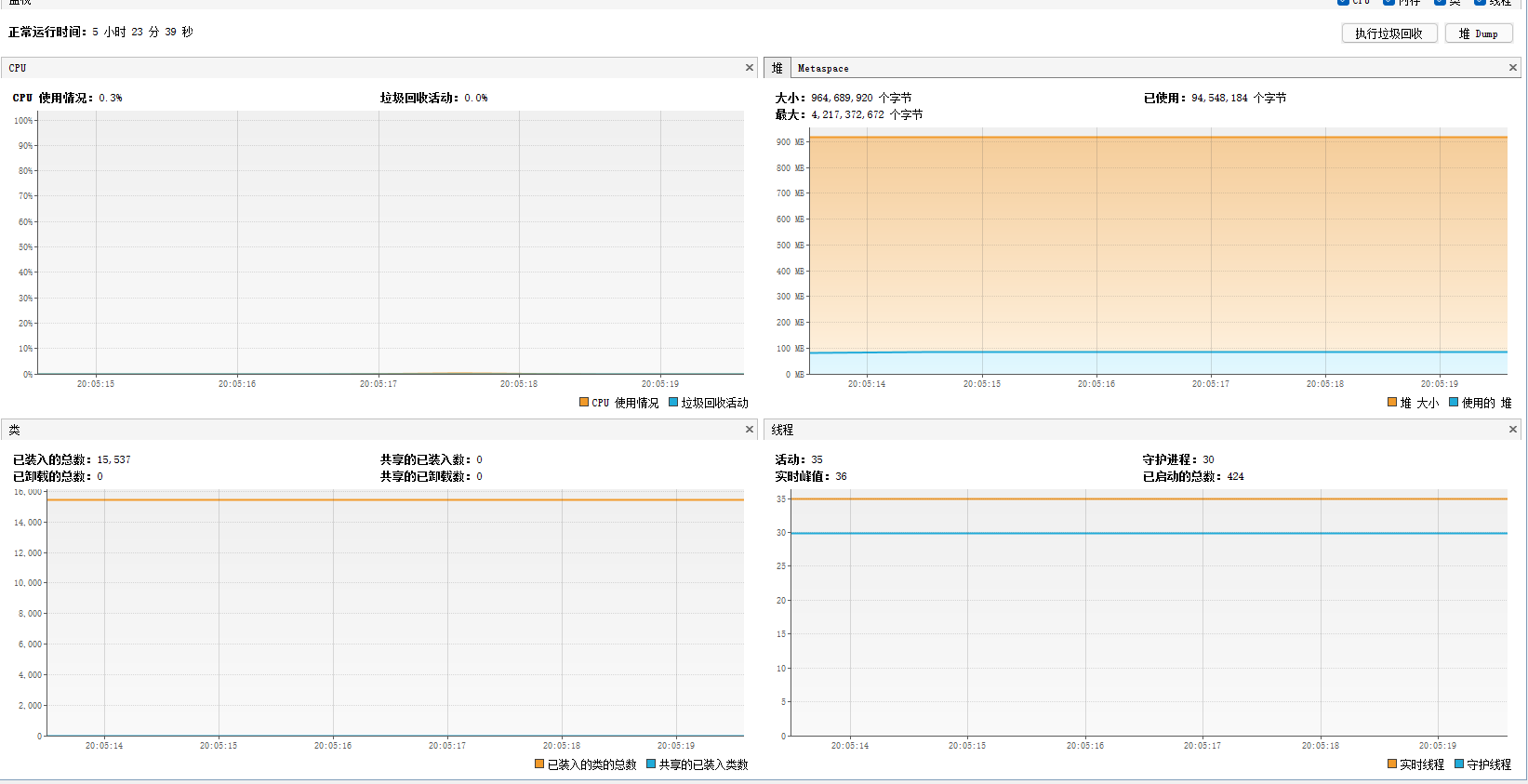The image size is (1528, 784).
Task: Click 已装入的总数 15,537 value
Action: [113, 459]
